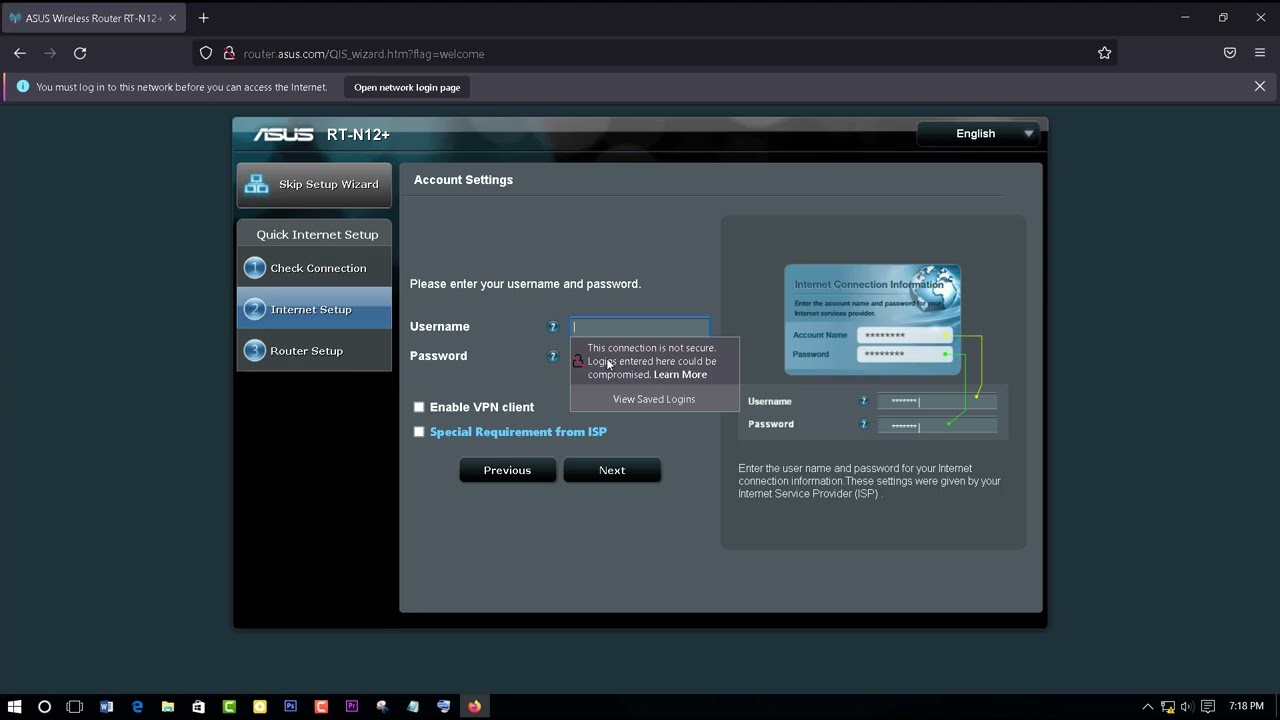Screen dimensions: 1280x720
Task: Reload the current page
Action: [x=80, y=53]
